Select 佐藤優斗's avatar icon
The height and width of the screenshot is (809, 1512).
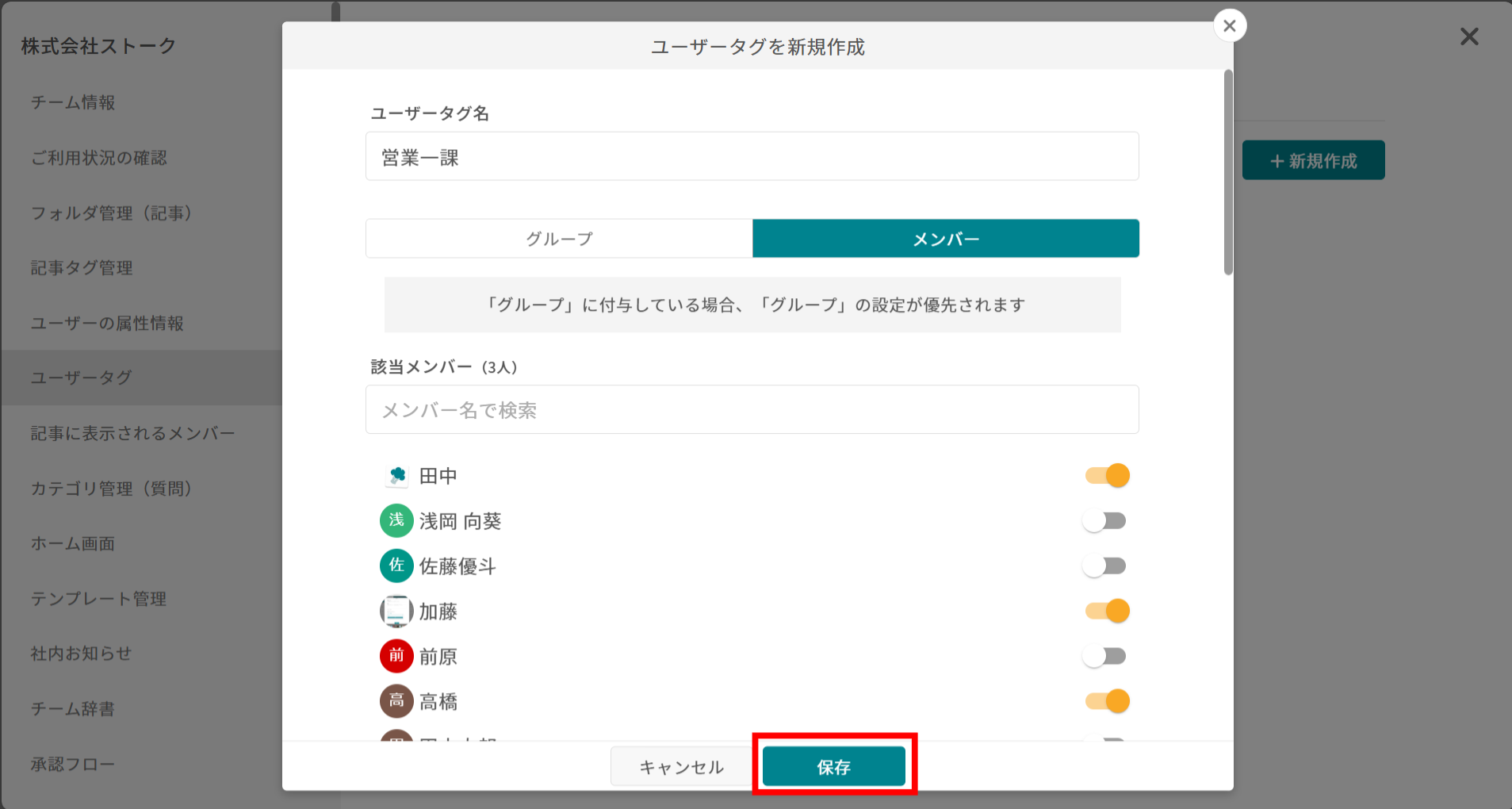(x=396, y=566)
